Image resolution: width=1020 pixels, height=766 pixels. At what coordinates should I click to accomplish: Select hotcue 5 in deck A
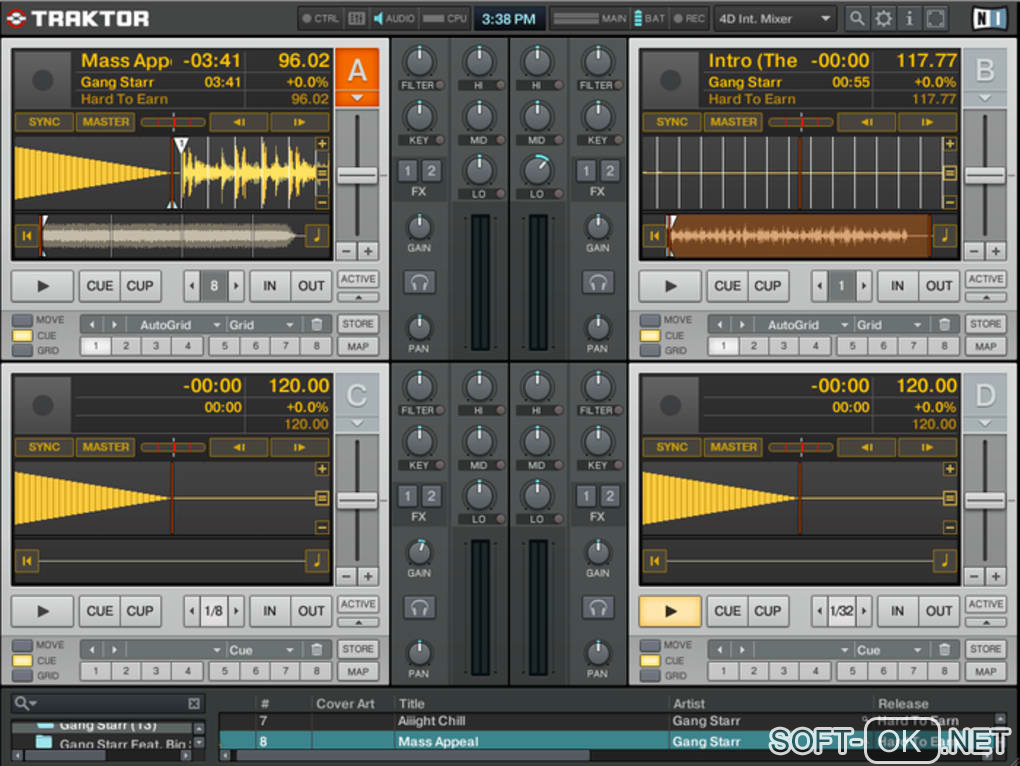pos(224,346)
